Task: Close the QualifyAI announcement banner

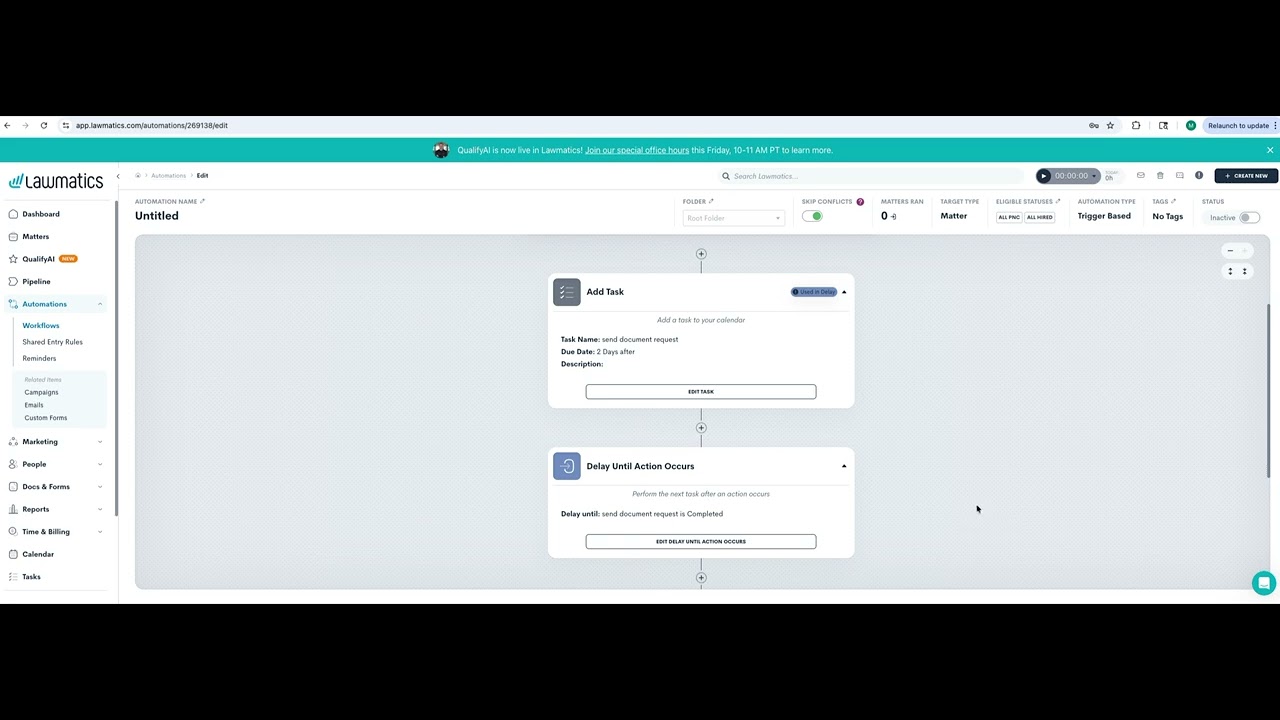Action: (x=1270, y=150)
